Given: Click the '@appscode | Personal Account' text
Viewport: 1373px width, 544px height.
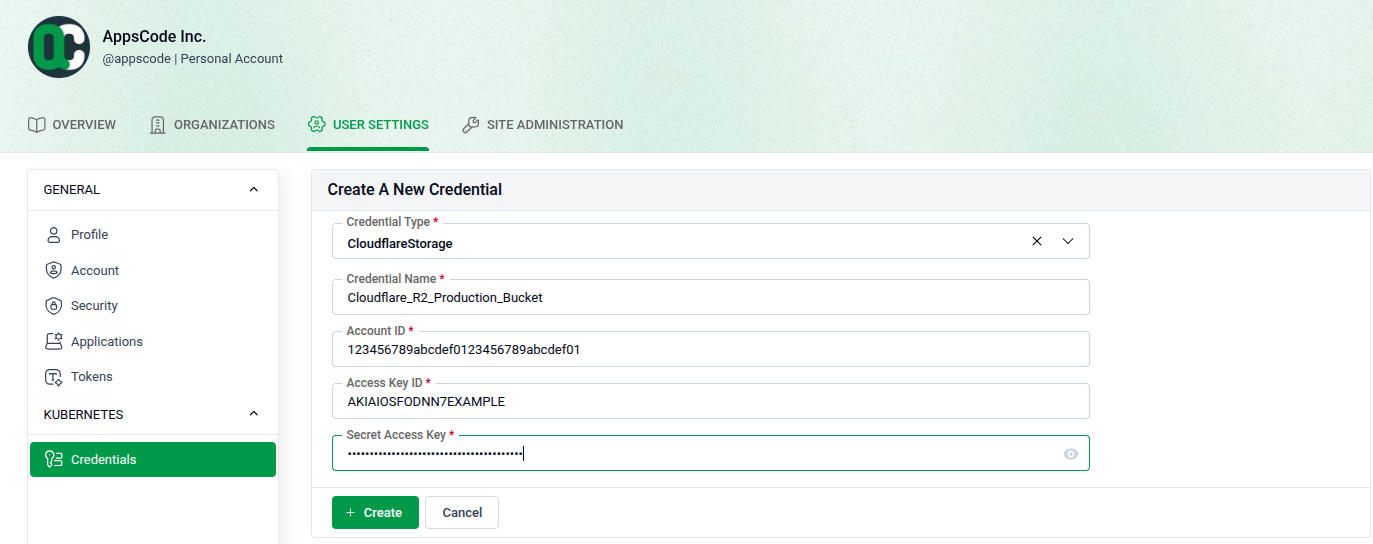Looking at the screenshot, I should [x=192, y=59].
